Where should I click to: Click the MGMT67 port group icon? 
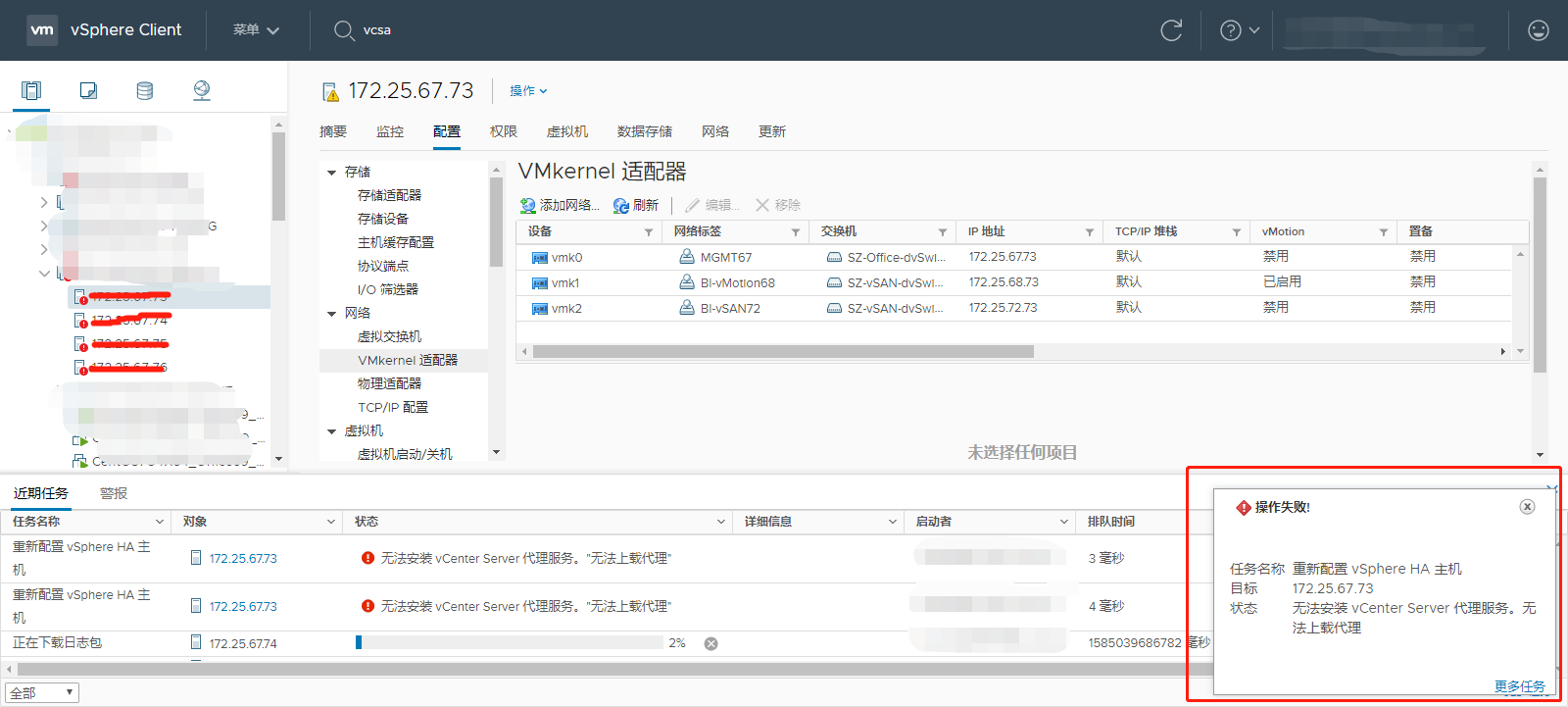pyautogui.click(x=687, y=257)
